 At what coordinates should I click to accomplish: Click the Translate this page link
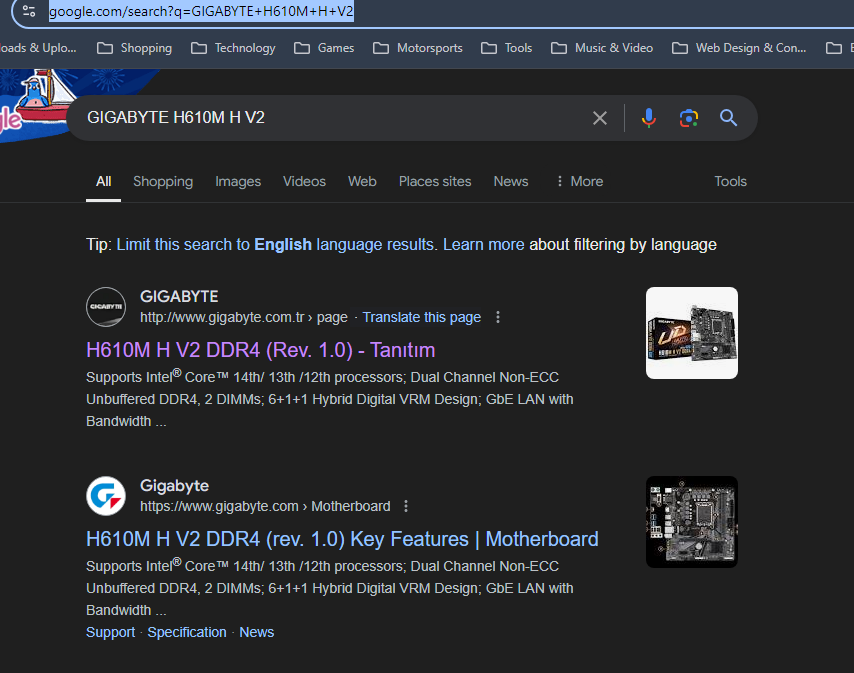tap(421, 317)
